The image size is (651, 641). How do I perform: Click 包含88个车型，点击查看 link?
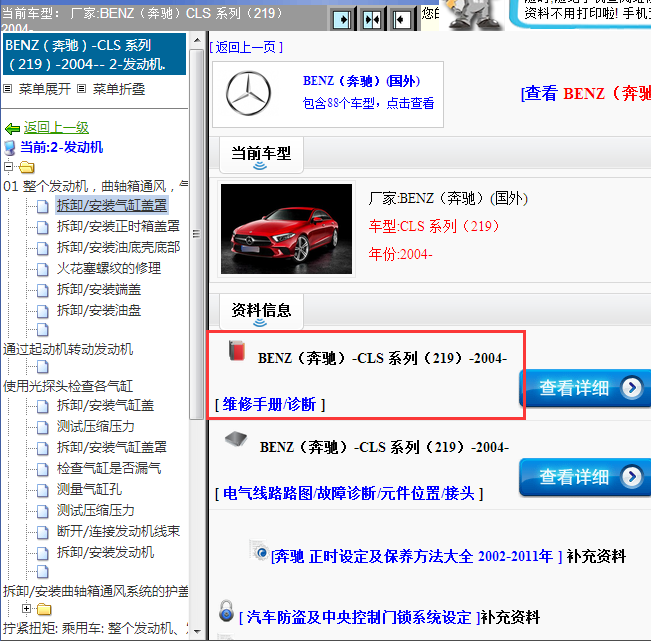(x=368, y=103)
